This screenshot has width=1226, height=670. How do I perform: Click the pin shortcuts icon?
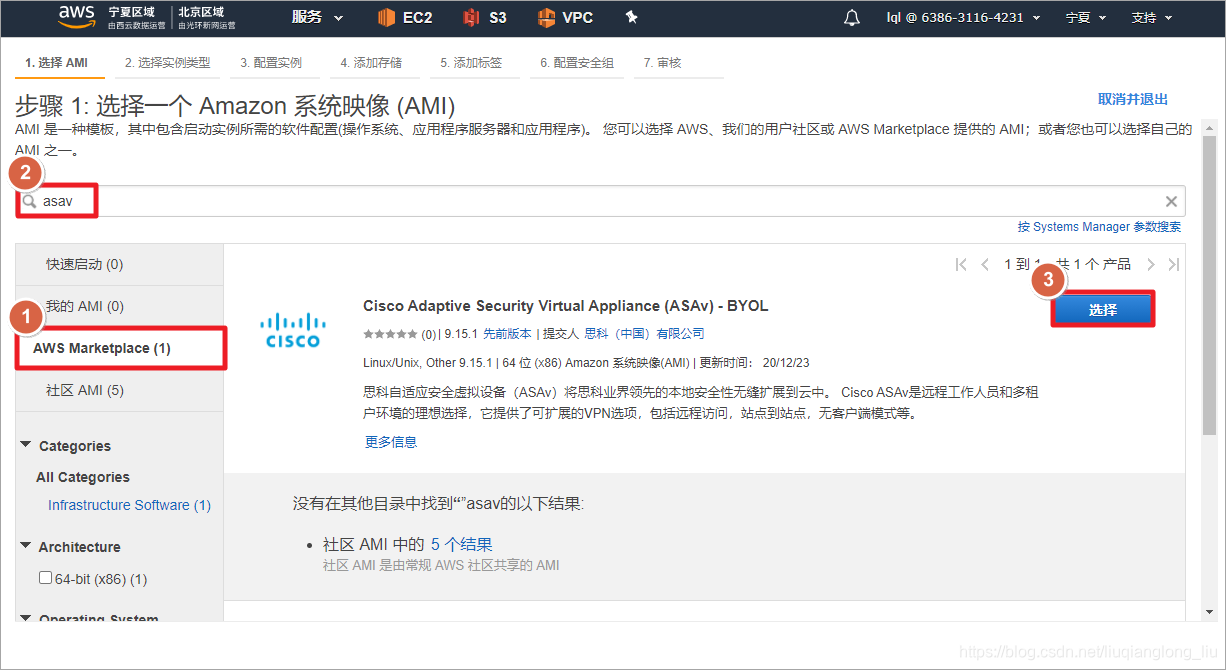[x=631, y=18]
